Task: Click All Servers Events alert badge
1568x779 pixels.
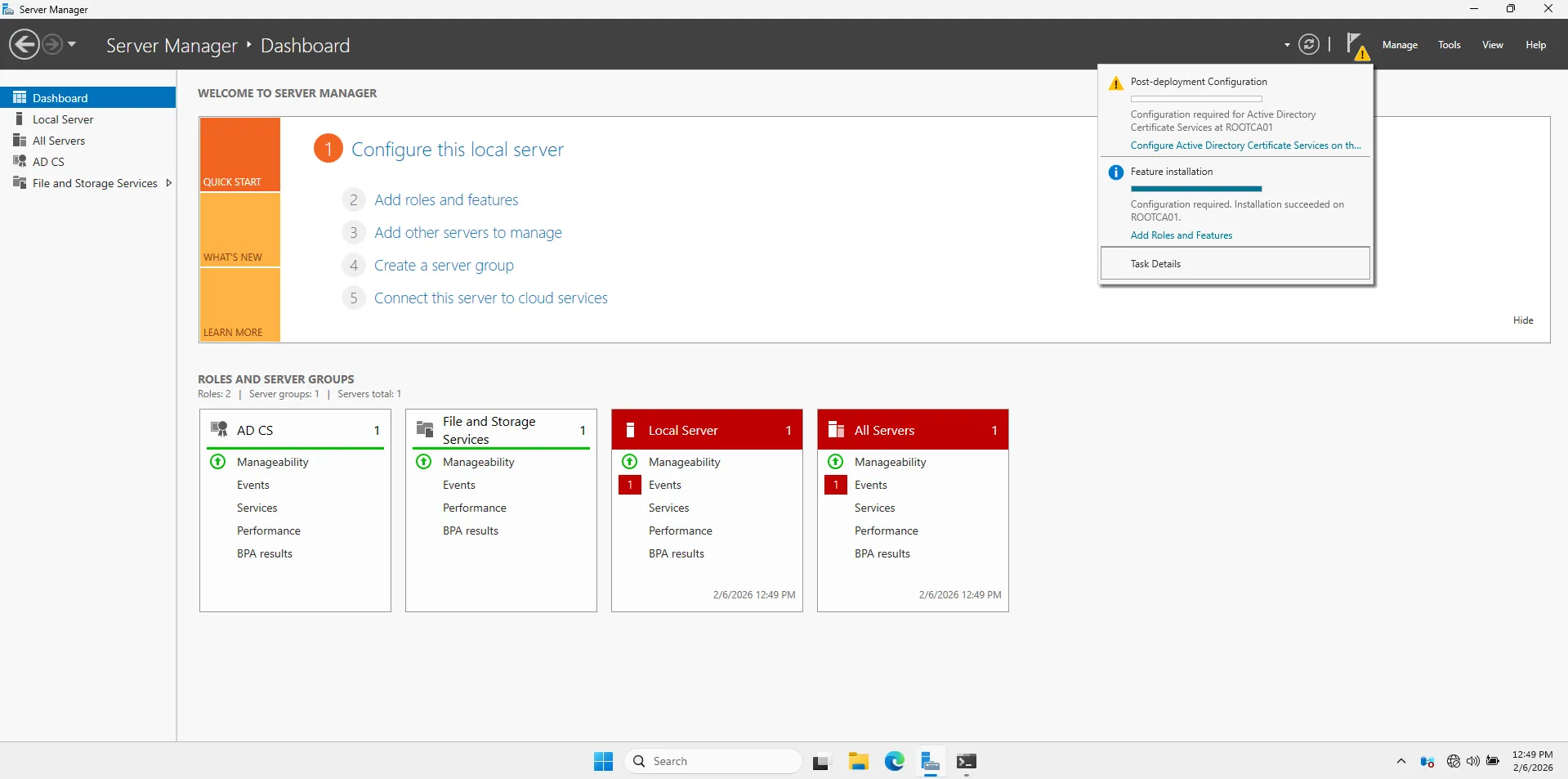Action: click(836, 485)
